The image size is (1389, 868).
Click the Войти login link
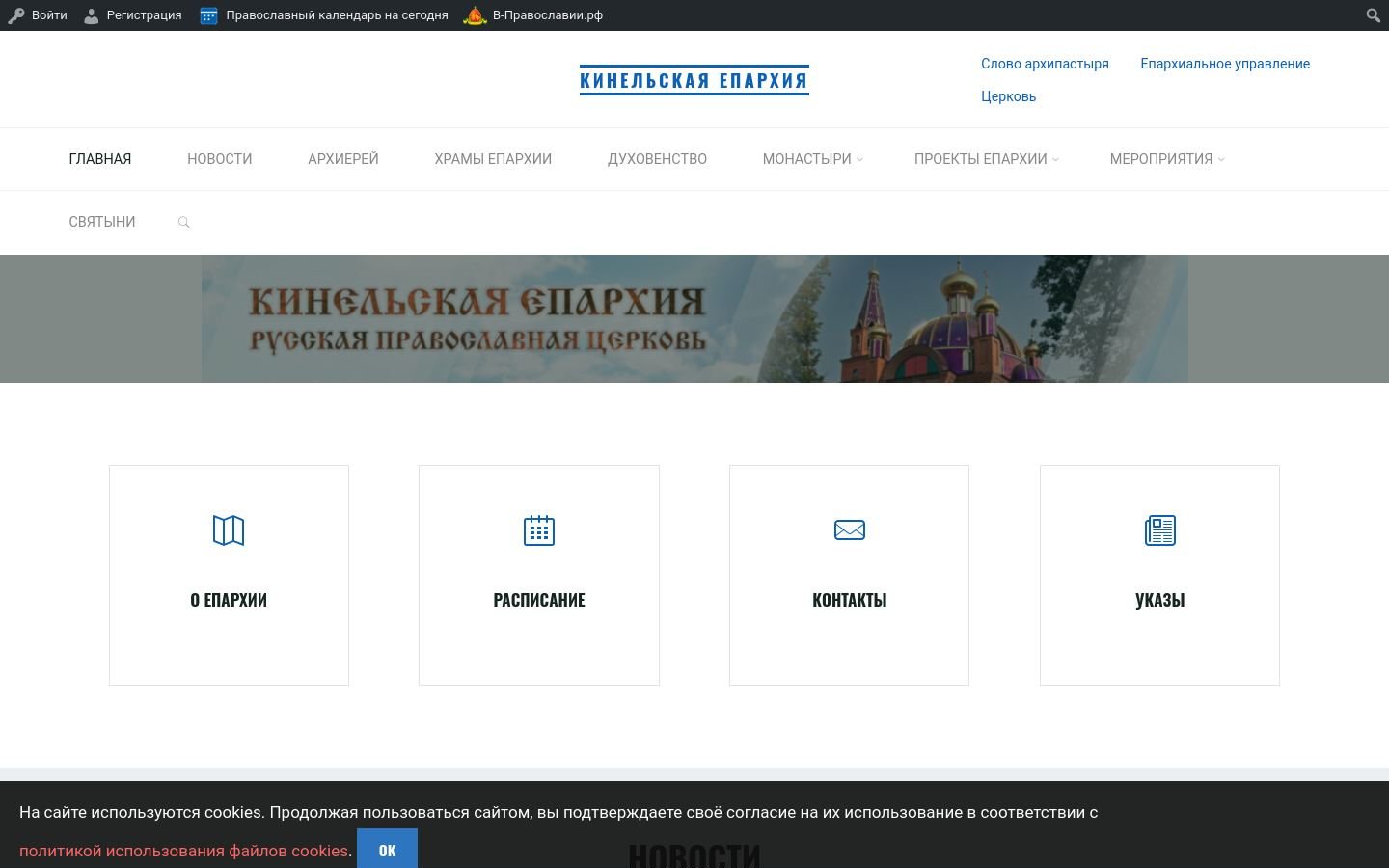click(x=49, y=15)
